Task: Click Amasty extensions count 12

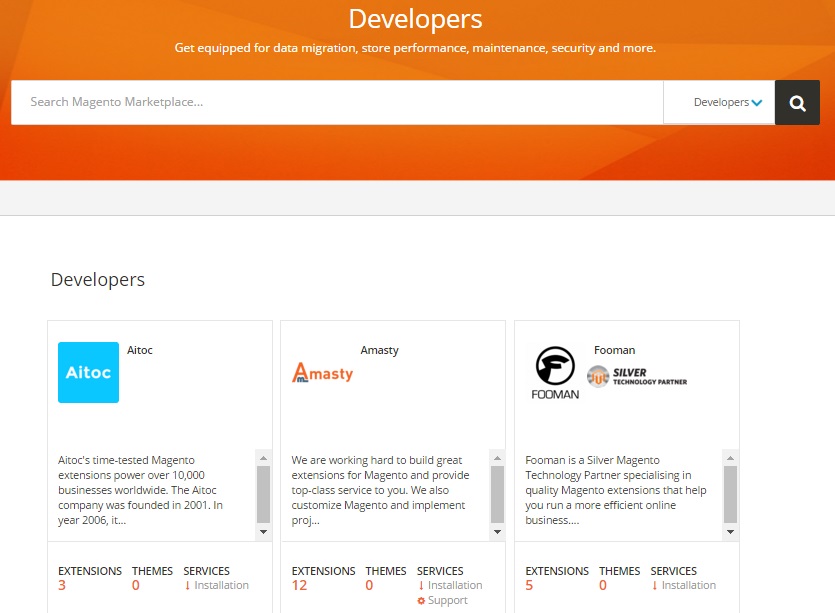Action: point(299,585)
